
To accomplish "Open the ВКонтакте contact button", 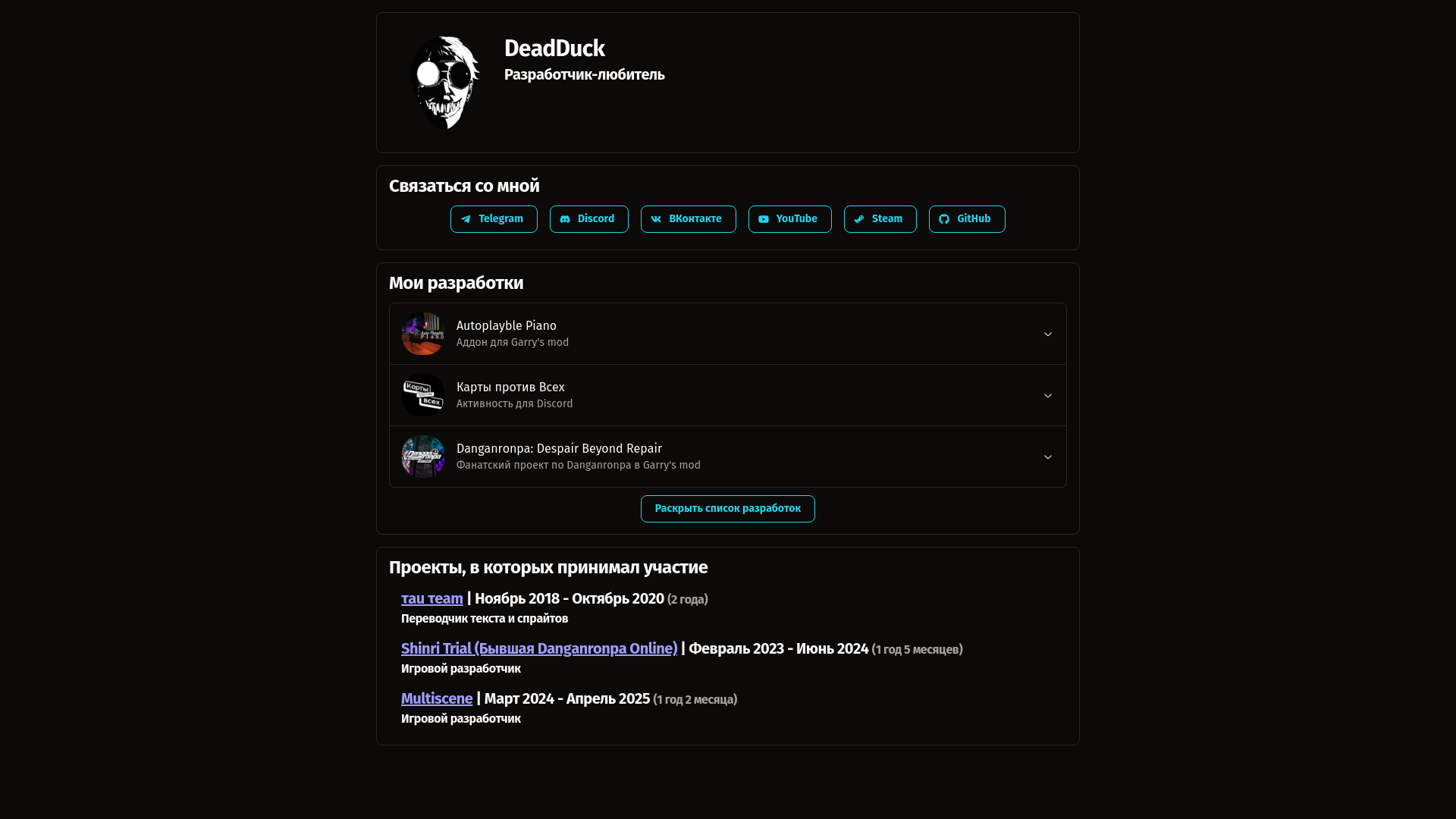I will [689, 219].
